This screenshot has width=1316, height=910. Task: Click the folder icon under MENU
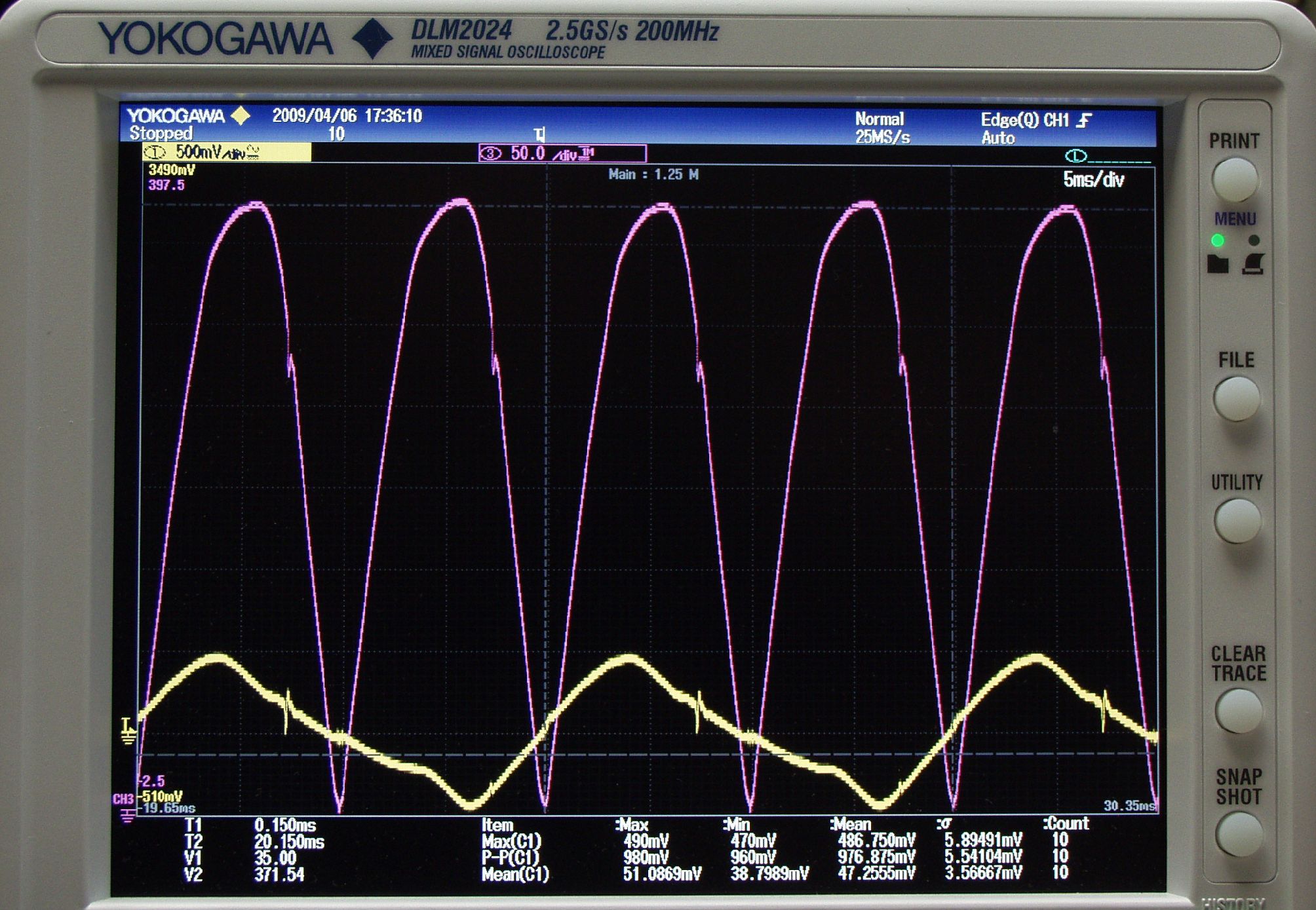tap(1218, 264)
